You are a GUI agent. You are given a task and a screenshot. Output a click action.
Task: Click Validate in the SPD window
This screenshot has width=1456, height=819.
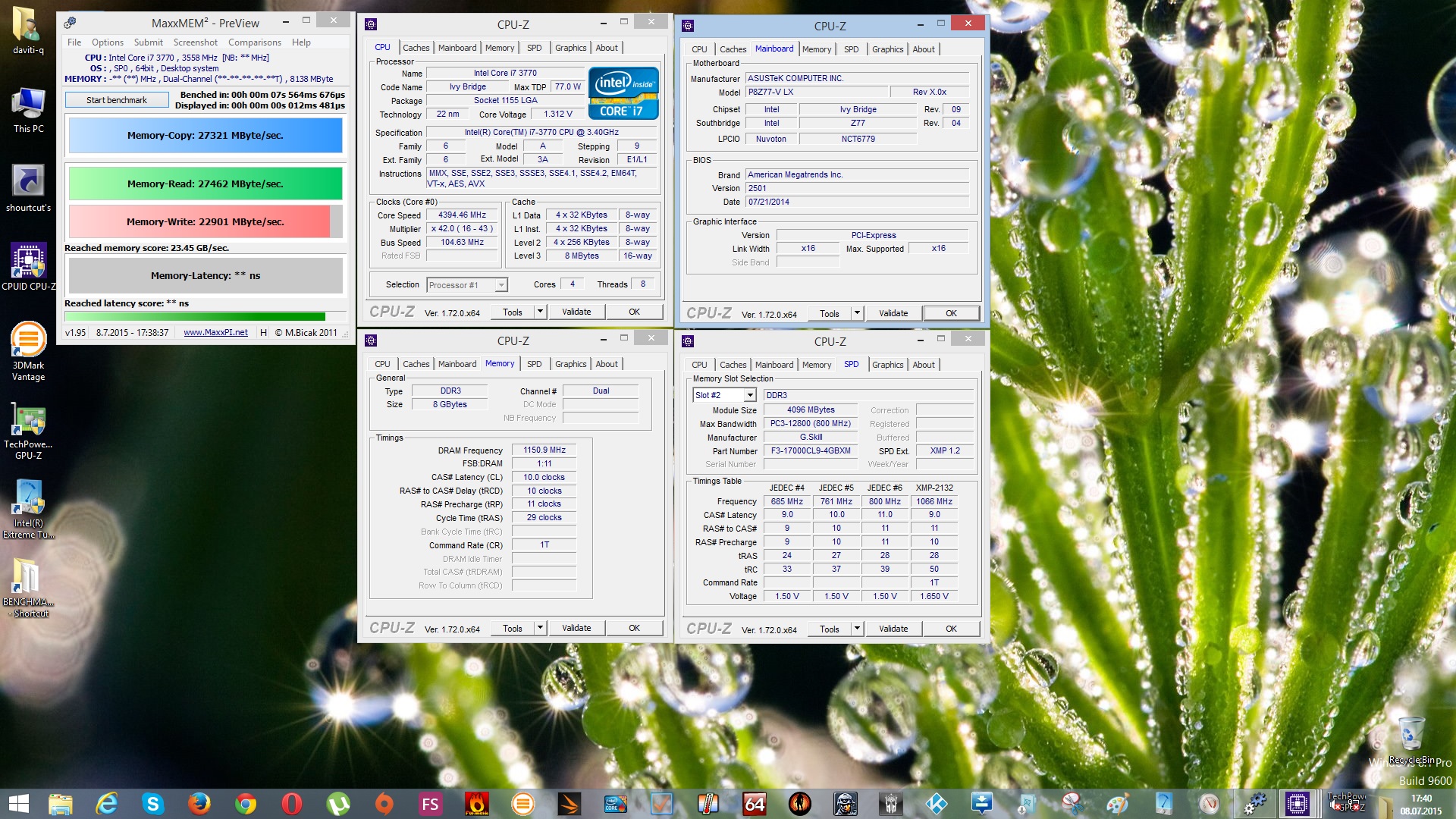point(893,629)
